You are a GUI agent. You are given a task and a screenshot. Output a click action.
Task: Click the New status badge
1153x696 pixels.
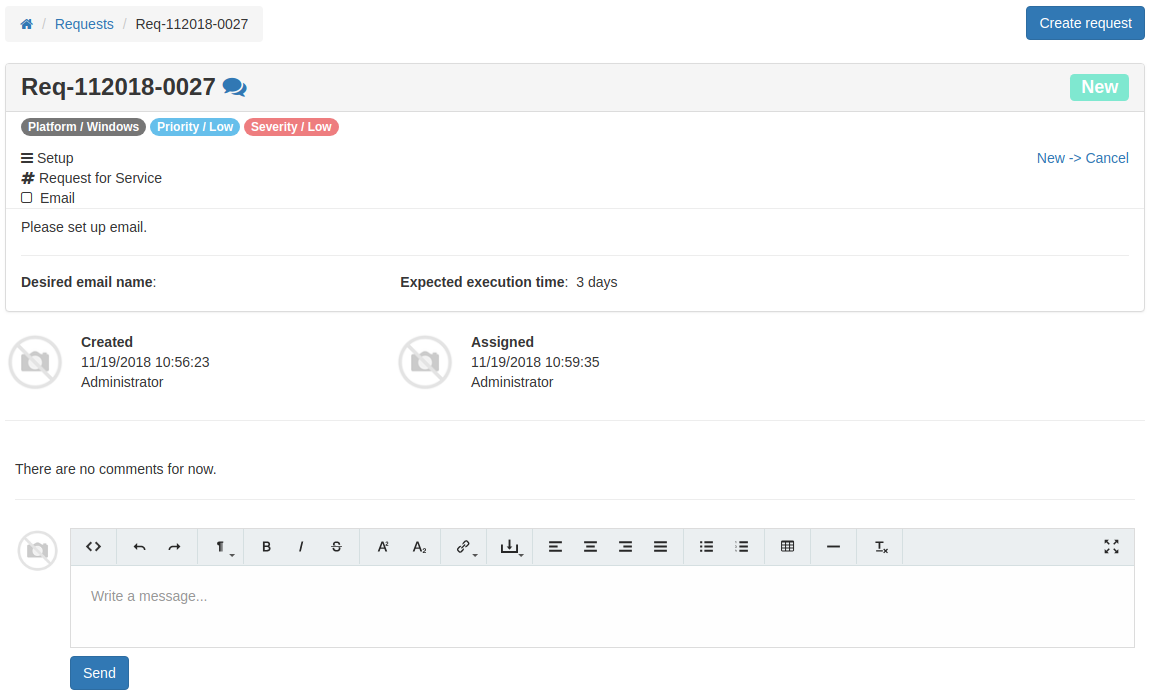coord(1099,87)
